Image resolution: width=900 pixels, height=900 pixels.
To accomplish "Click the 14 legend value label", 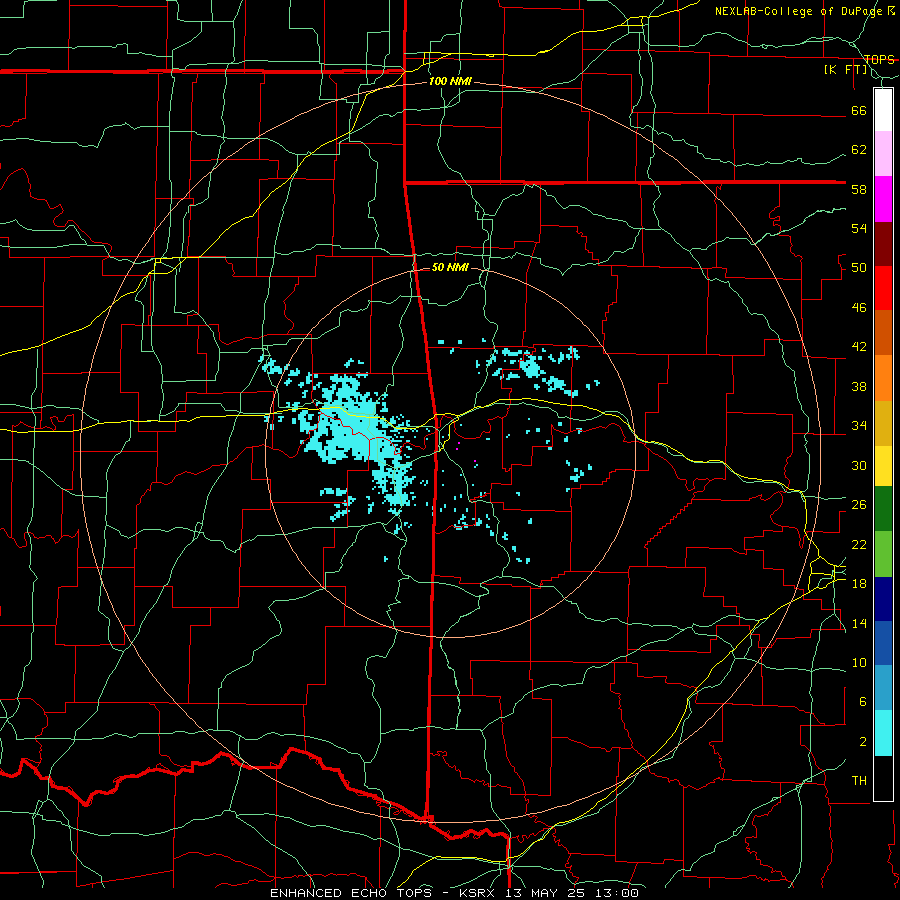I will pyautogui.click(x=859, y=623).
